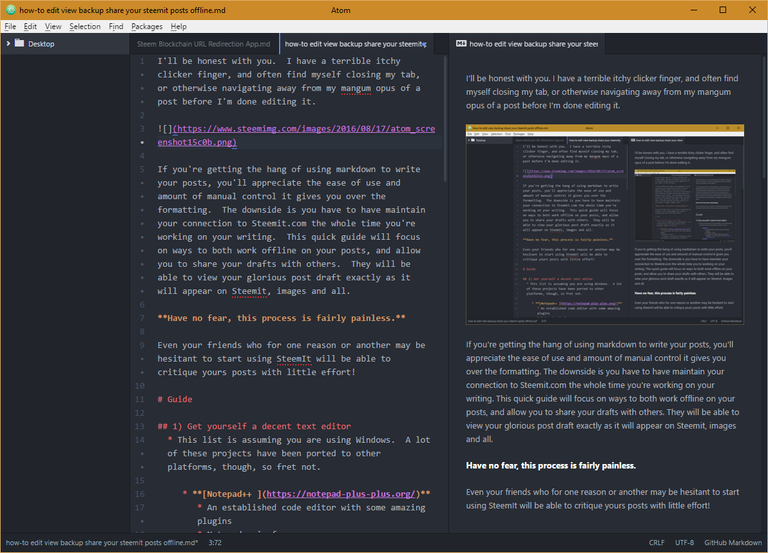Click the '# Guide' heading in the editor
This screenshot has width=768, height=553.
pyautogui.click(x=175, y=399)
